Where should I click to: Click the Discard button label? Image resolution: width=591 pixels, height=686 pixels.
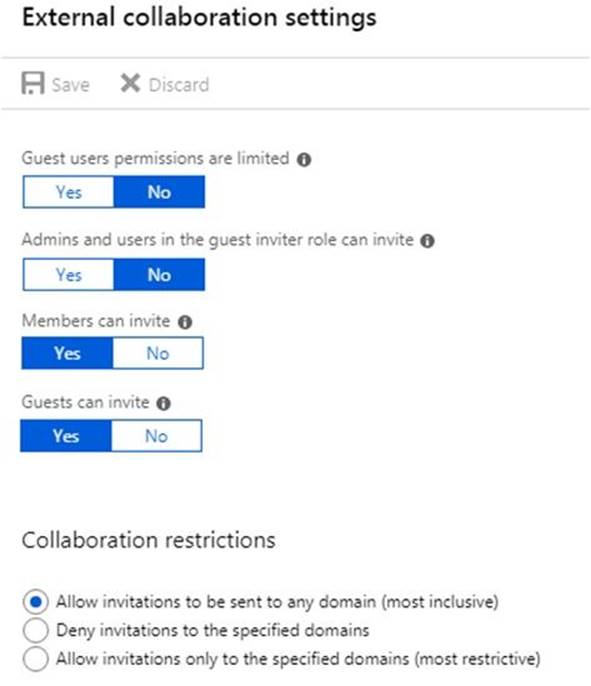point(179,85)
